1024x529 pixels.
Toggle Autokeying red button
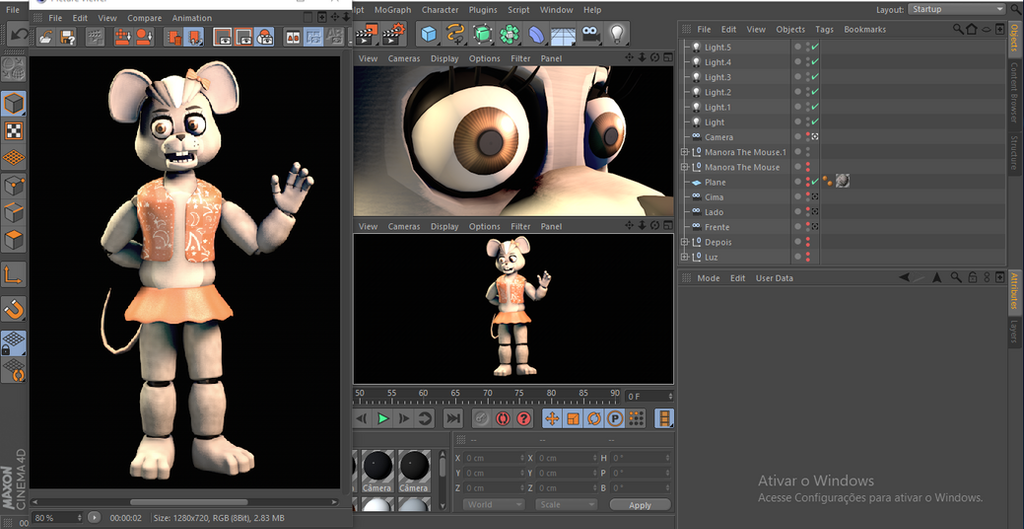coord(502,419)
